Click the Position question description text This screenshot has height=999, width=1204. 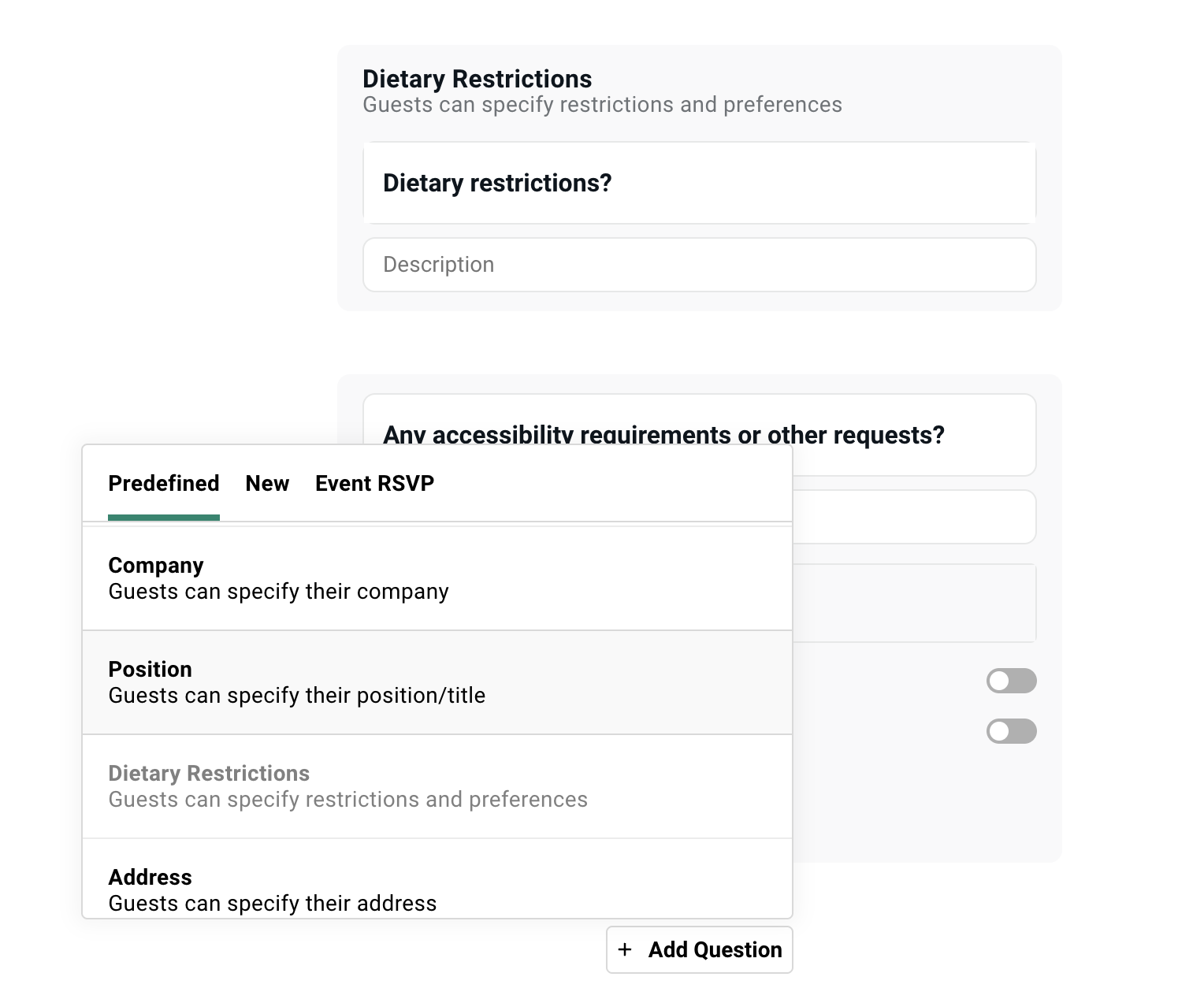point(296,695)
